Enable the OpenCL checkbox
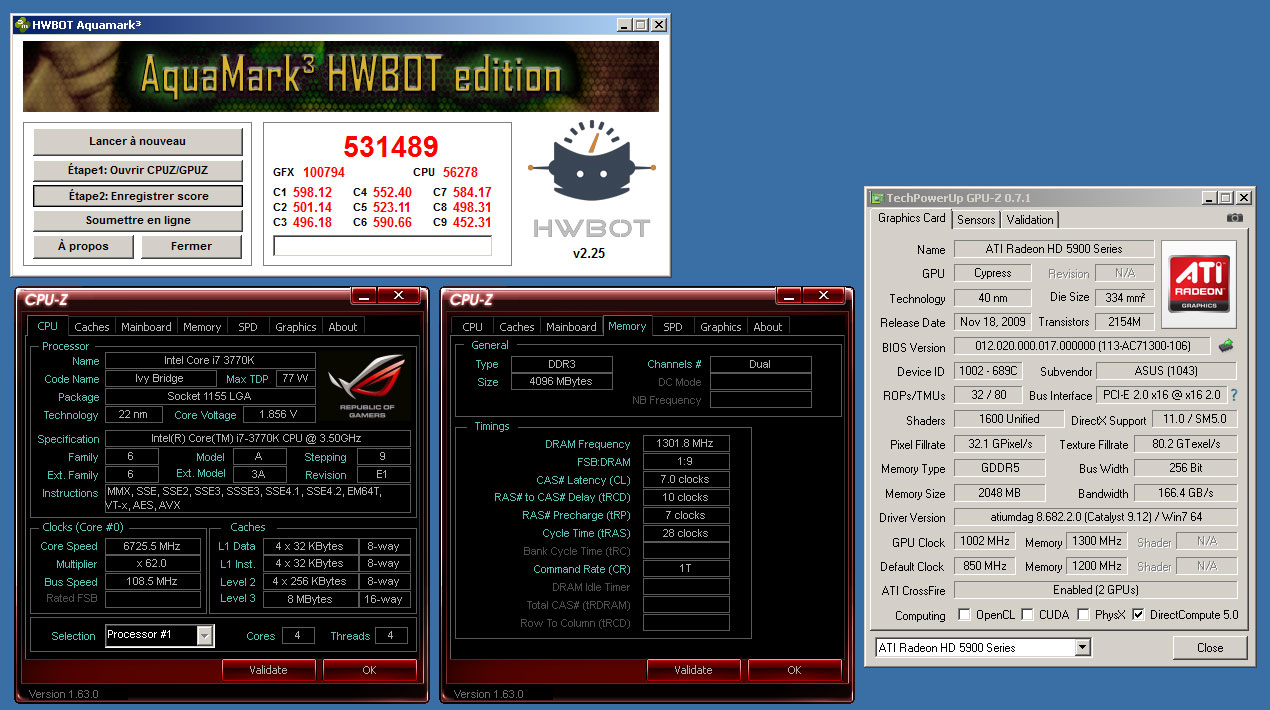This screenshot has height=710, width=1270. [964, 614]
